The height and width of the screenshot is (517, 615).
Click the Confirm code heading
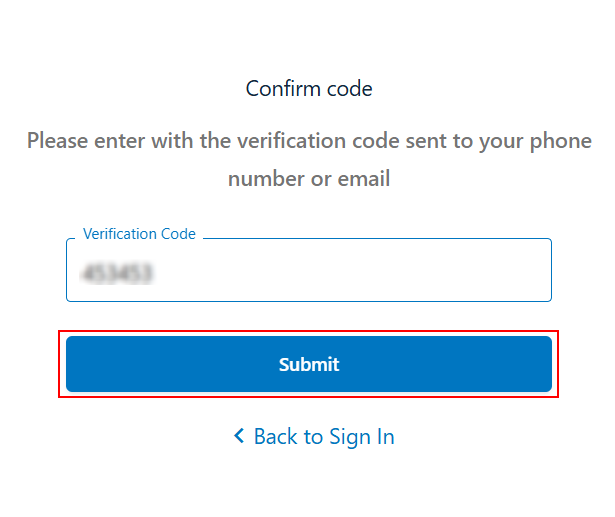pyautogui.click(x=309, y=88)
